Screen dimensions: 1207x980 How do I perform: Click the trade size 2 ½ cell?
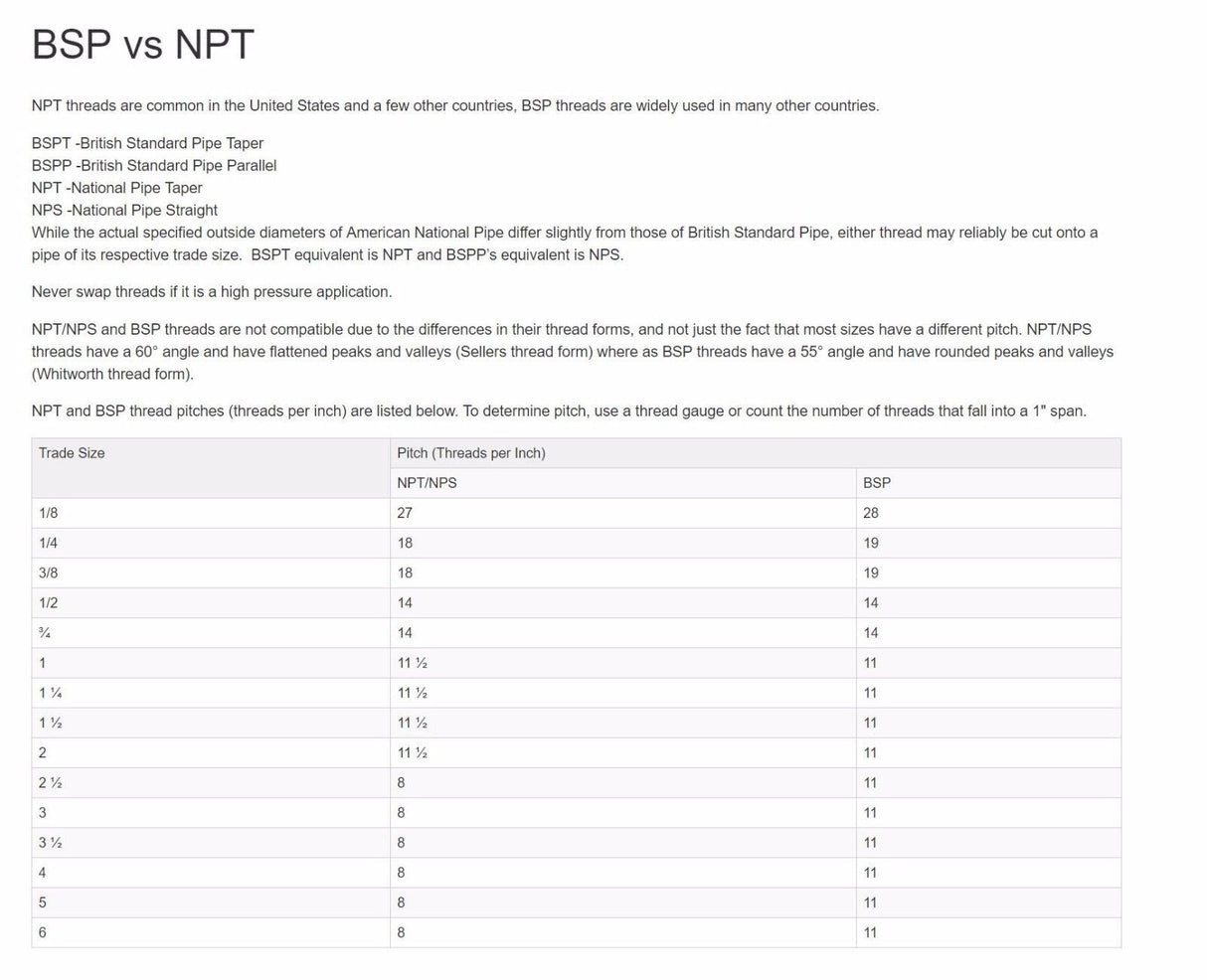pos(51,782)
